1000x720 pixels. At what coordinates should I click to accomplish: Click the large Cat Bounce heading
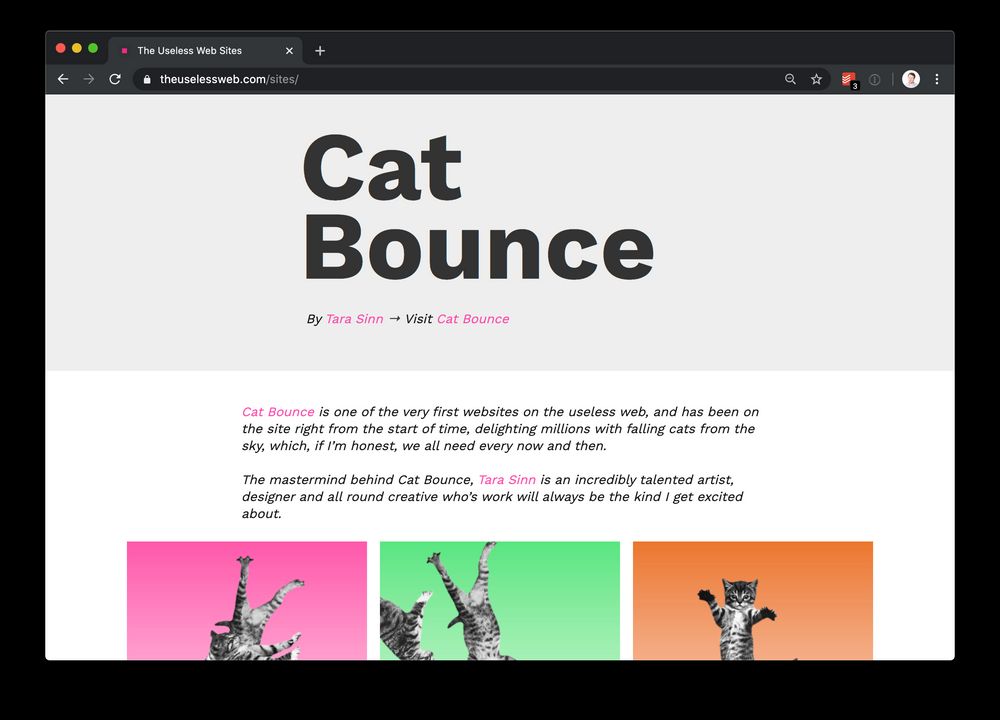(x=478, y=207)
